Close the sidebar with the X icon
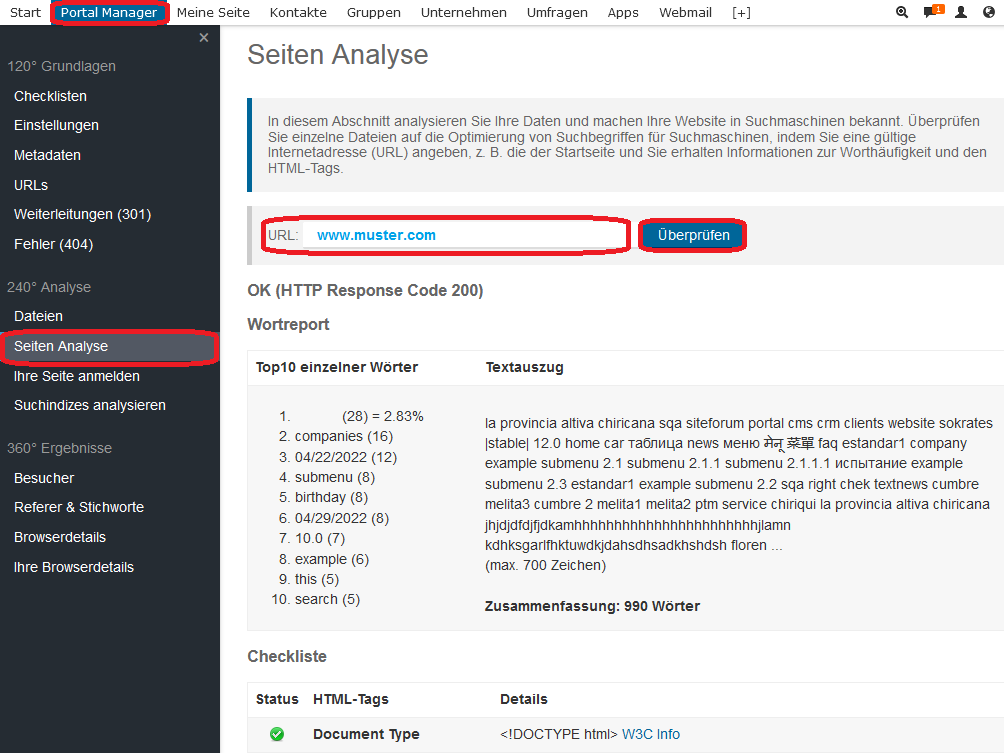 point(204,38)
